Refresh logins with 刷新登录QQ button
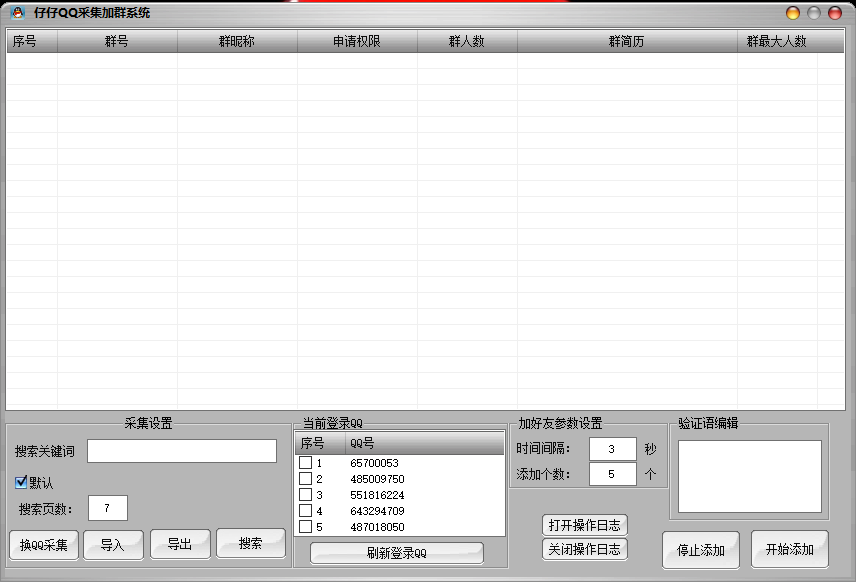The width and height of the screenshot is (856, 582). pos(397,553)
